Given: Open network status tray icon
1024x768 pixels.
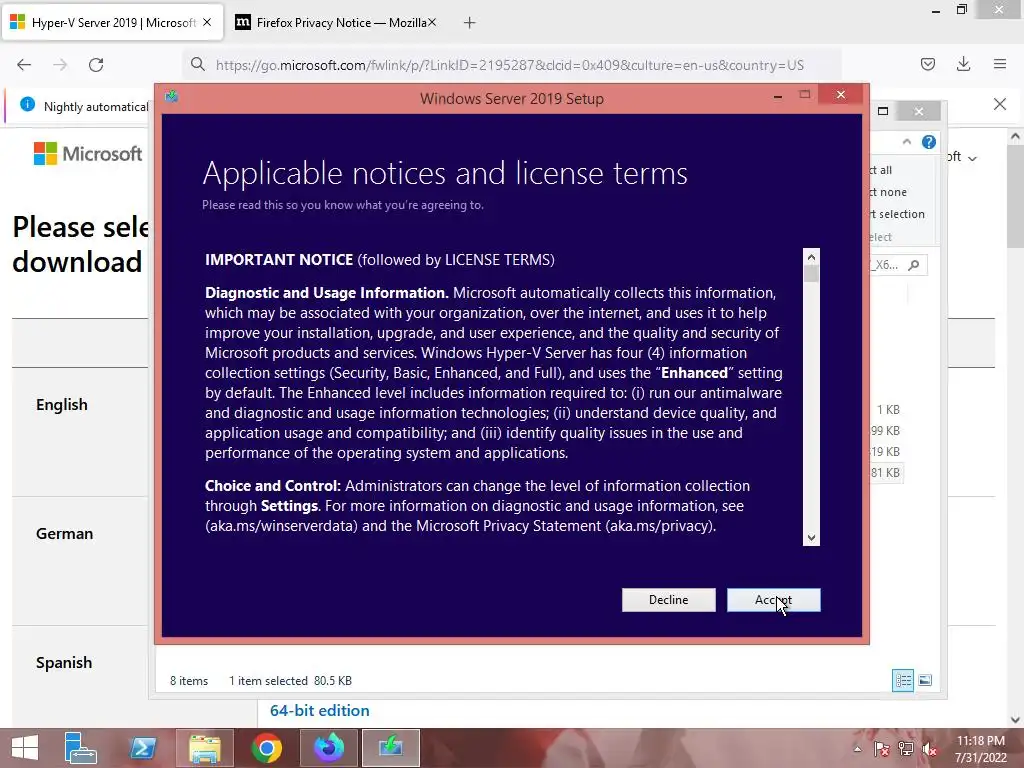Looking at the screenshot, I should click(x=906, y=749).
